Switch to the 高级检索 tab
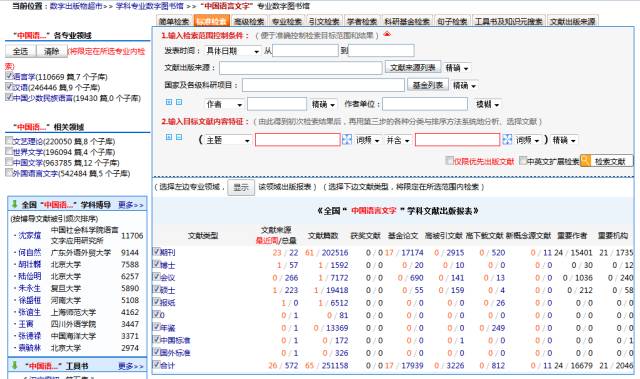 [x=249, y=21]
